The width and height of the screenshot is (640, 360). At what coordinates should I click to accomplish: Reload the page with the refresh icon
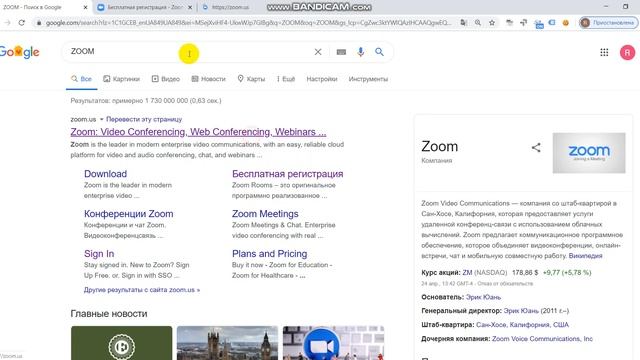[x=22, y=23]
